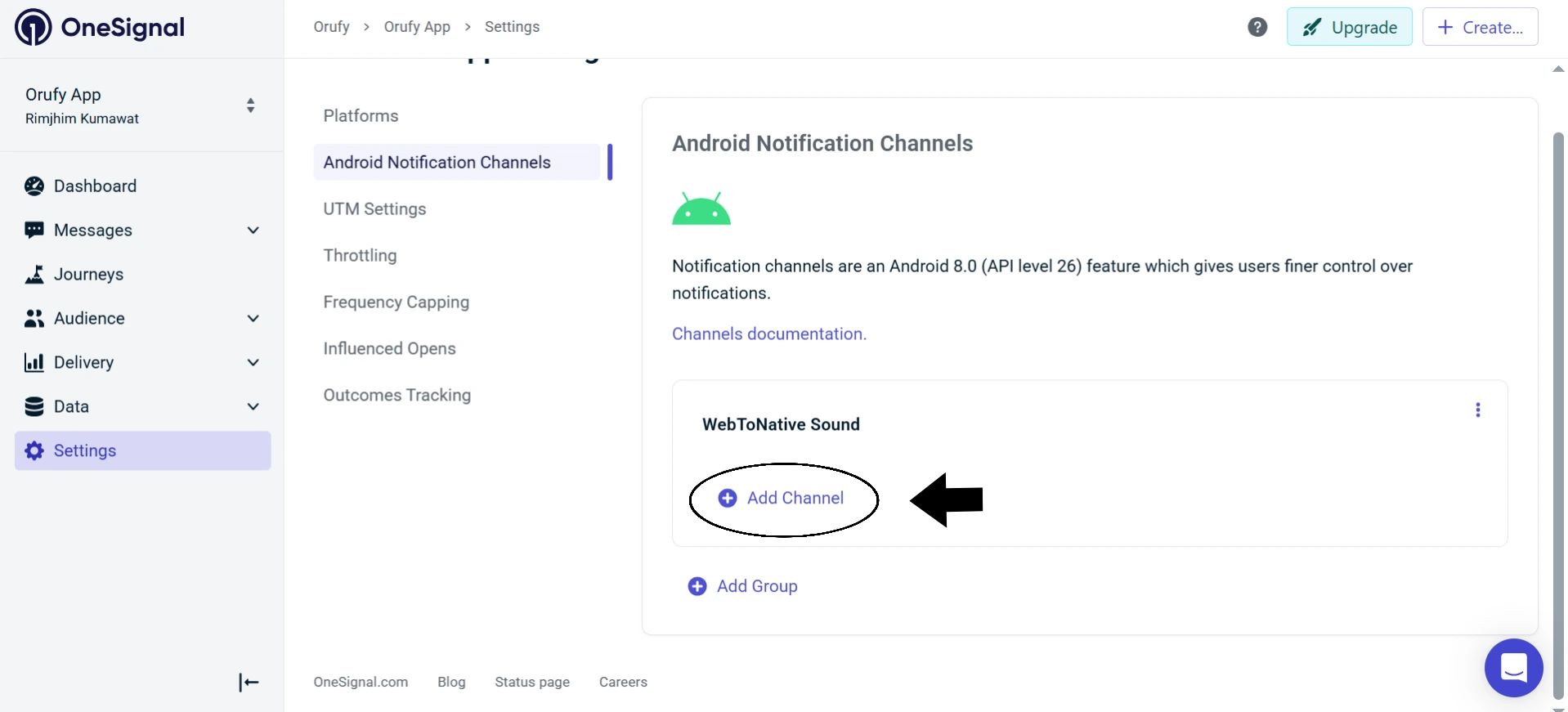This screenshot has width=1568, height=712.
Task: Click the Orufy App breadcrumb link
Action: (417, 27)
